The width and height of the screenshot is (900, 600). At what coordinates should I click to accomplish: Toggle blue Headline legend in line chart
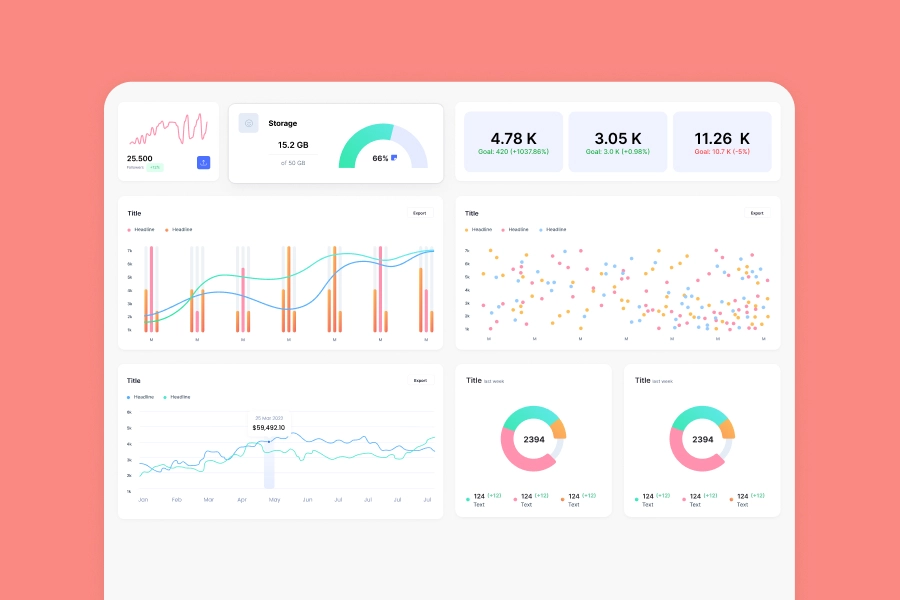[141, 397]
